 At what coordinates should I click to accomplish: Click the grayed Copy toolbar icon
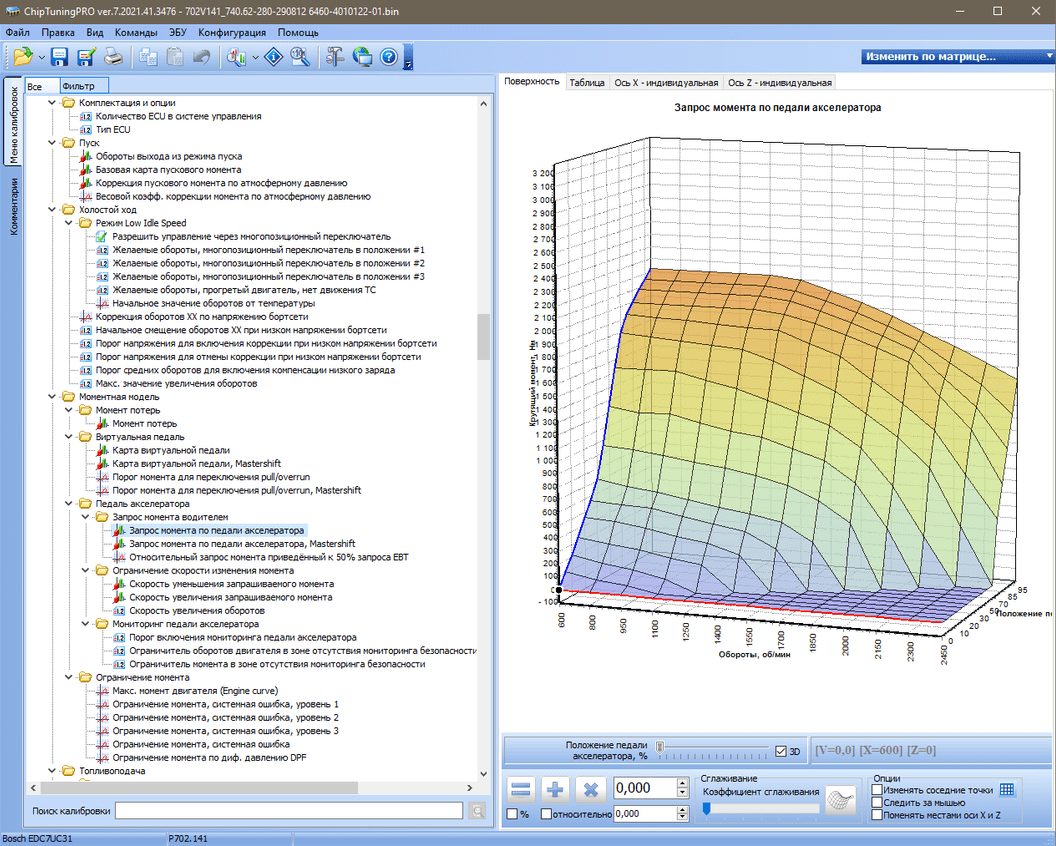point(148,57)
